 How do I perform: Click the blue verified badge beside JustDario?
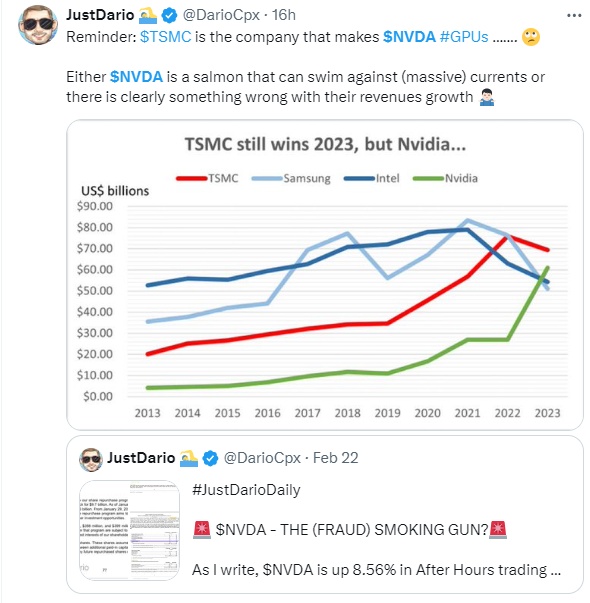(169, 15)
